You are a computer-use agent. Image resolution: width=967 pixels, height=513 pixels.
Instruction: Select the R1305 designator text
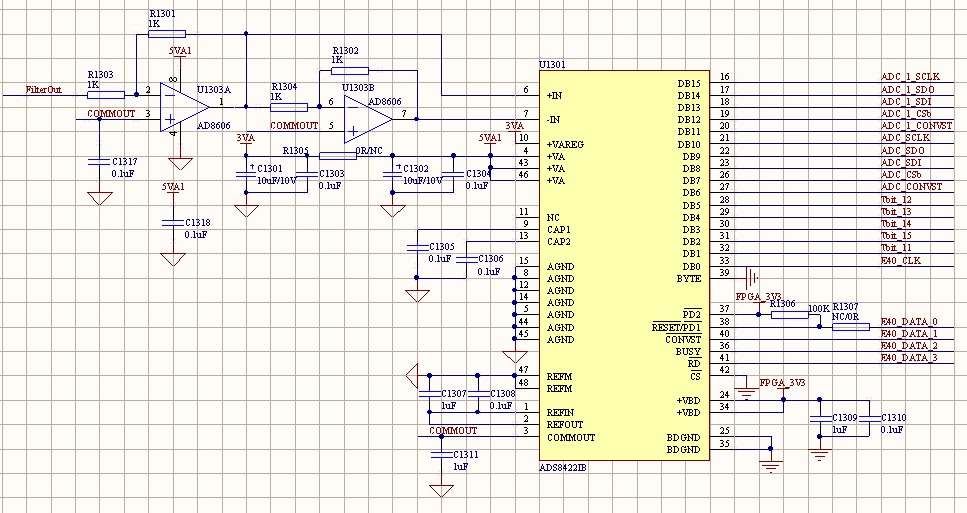pyautogui.click(x=295, y=150)
